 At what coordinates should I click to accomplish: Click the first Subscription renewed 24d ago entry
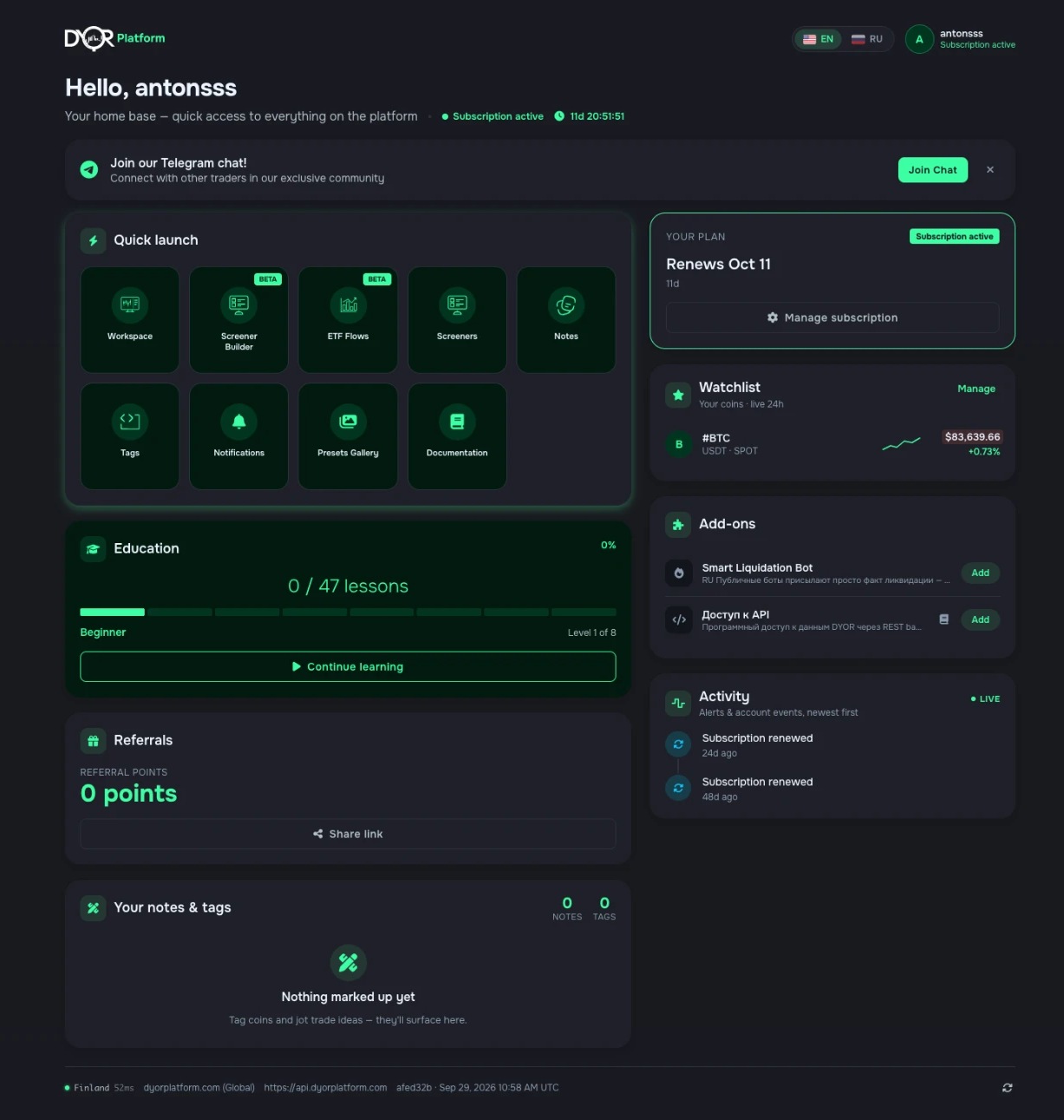click(832, 745)
